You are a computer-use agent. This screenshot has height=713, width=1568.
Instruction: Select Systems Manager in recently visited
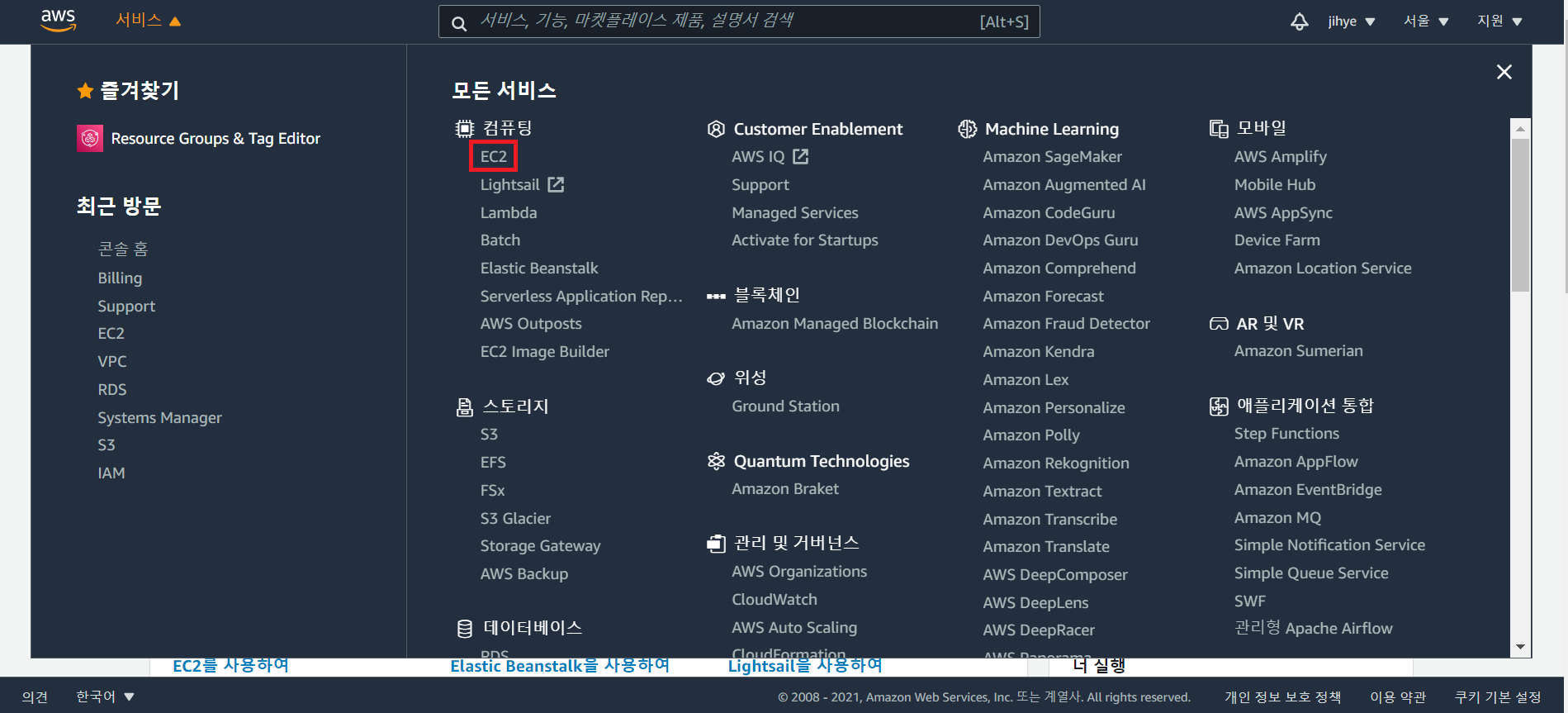coord(159,417)
